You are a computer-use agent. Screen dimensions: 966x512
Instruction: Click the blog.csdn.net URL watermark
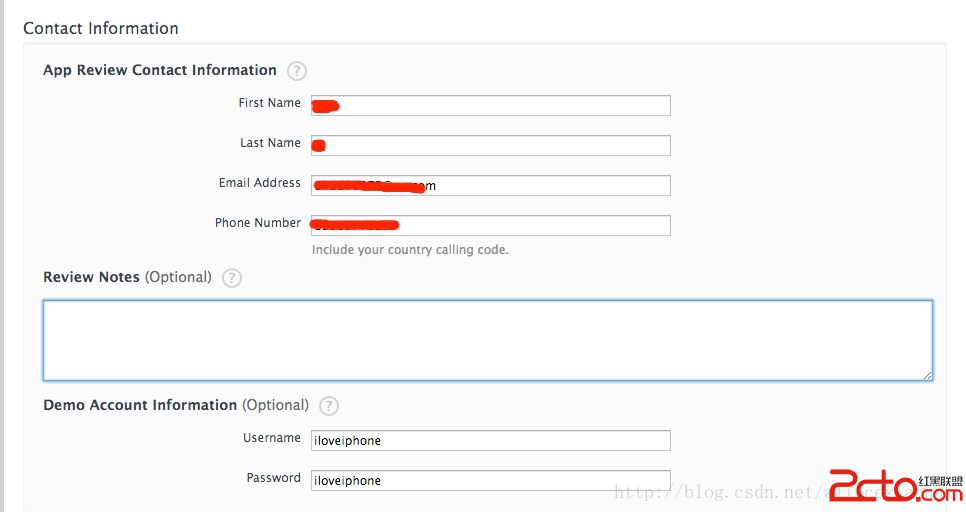pos(720,492)
